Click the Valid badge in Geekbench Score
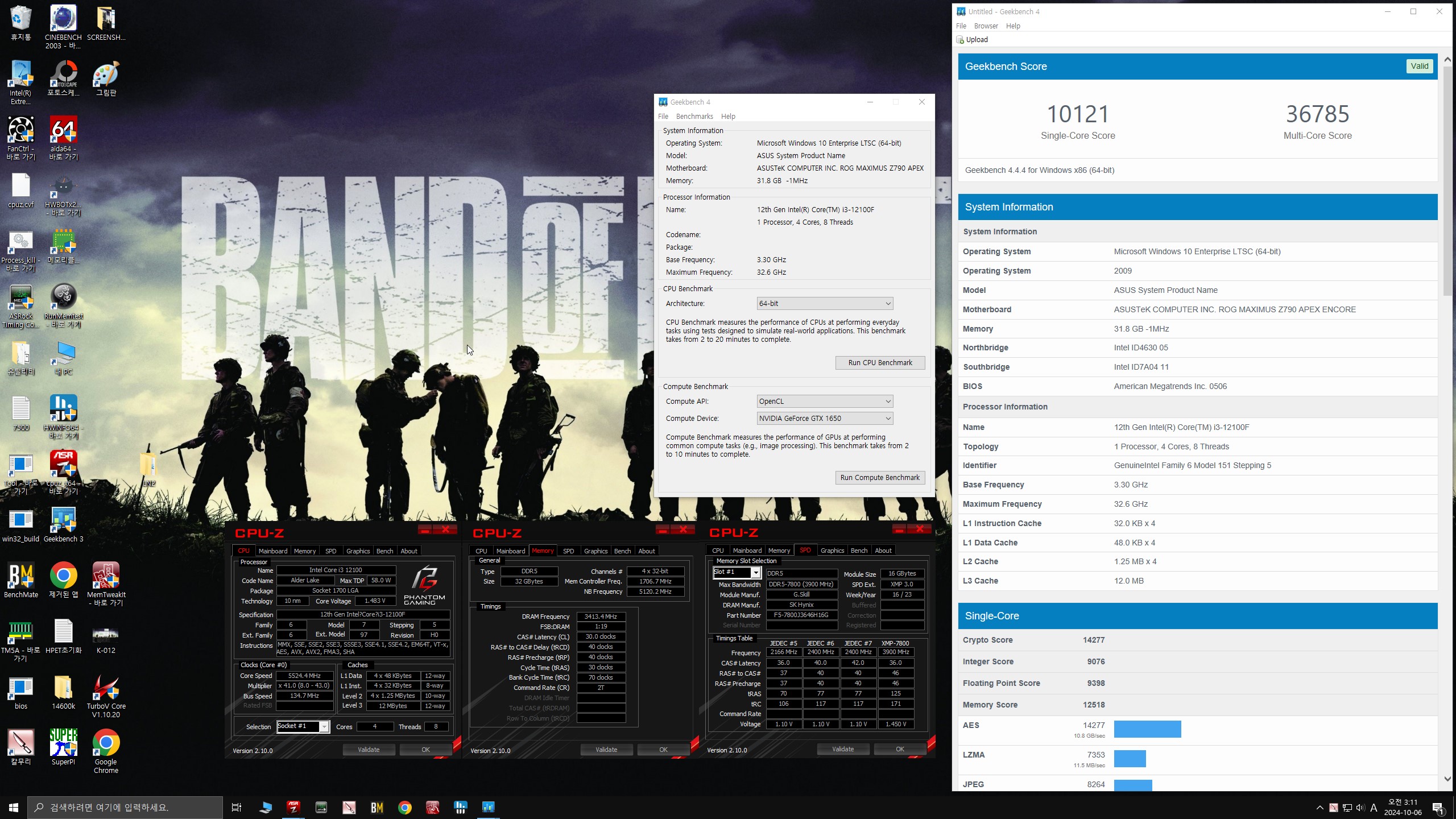The height and width of the screenshot is (819, 1456). (x=1419, y=66)
